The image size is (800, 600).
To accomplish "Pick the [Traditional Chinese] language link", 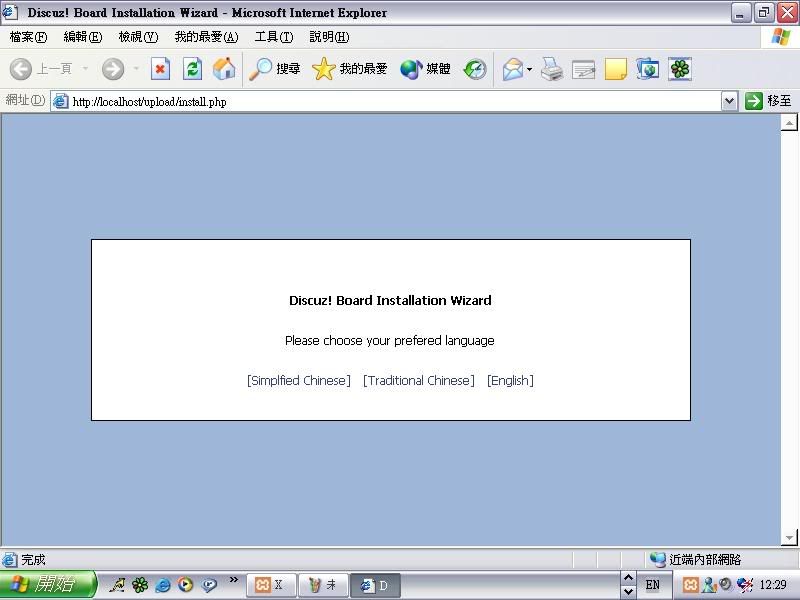I will 418,381.
